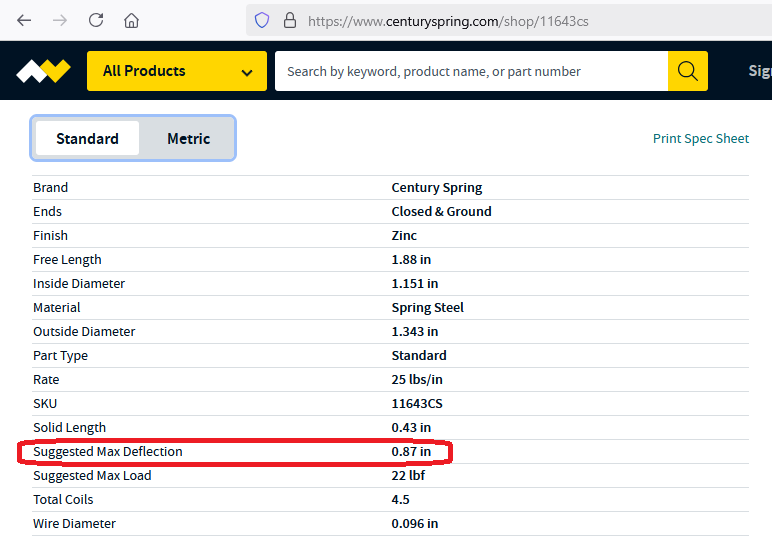Click the 'Outside Diameter' label
The image size is (772, 552).
tap(84, 331)
